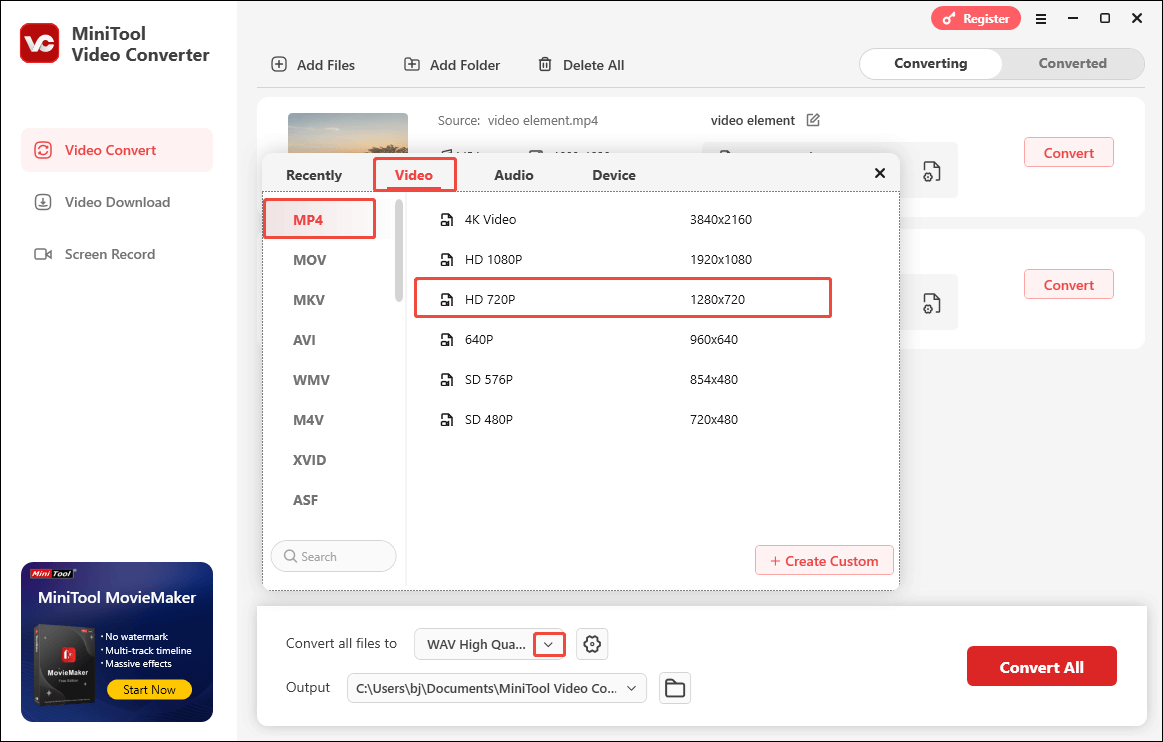Open output settings gear icon next to format
This screenshot has width=1163, height=742.
[x=592, y=645]
